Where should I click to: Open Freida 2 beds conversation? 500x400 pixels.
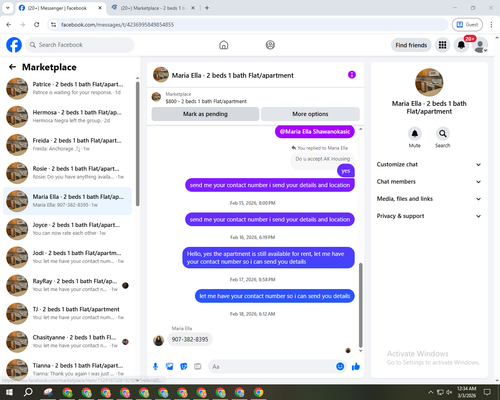coord(68,145)
